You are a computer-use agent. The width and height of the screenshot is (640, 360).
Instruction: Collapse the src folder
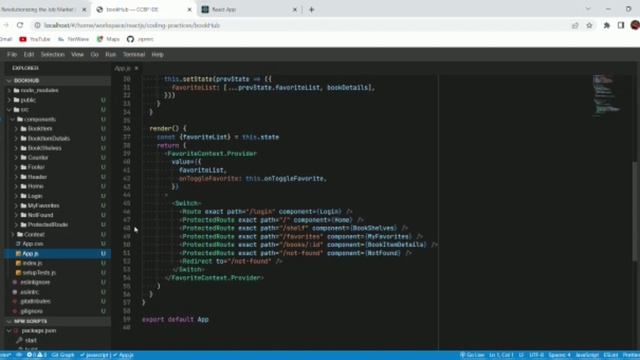coord(57,110)
